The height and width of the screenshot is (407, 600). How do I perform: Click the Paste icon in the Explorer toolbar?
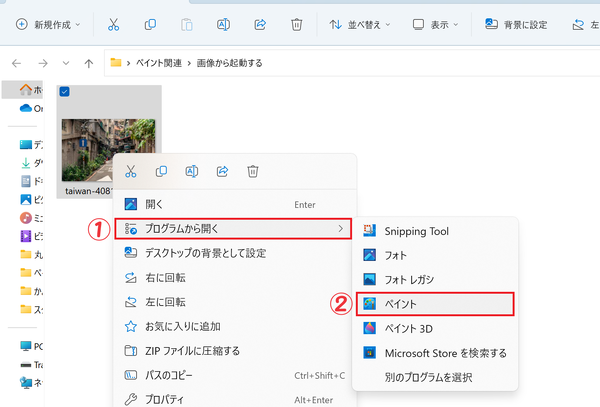(x=187, y=25)
